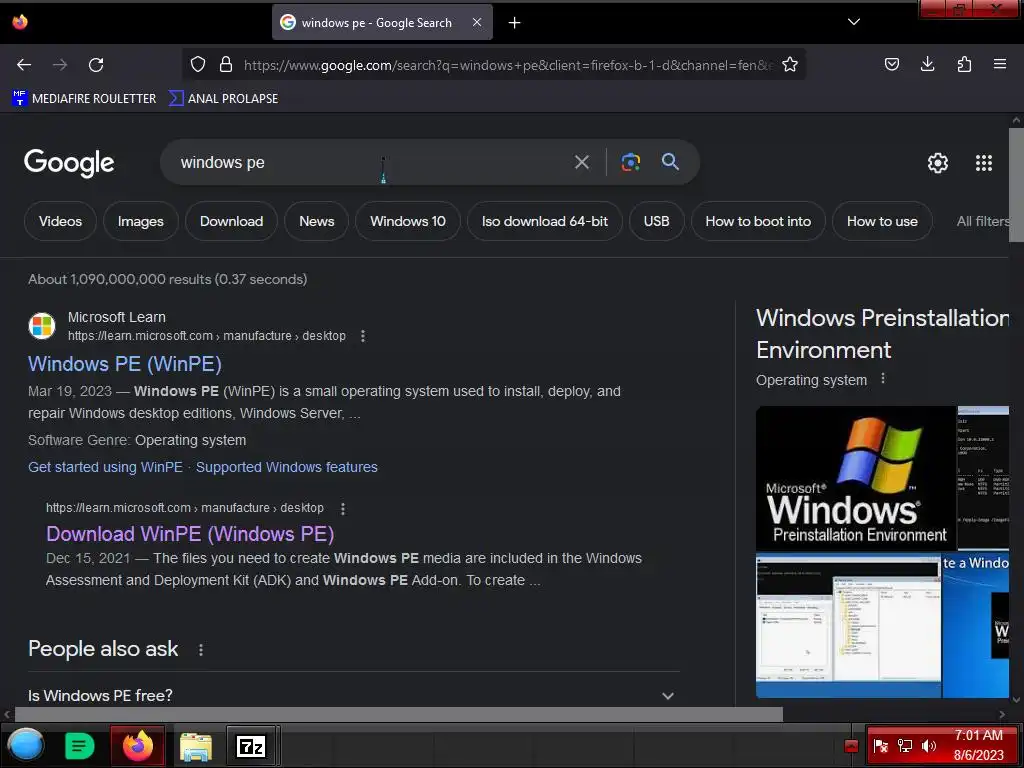This screenshot has width=1024, height=768.
Task: Open knowledge panel options next to Operating system
Action: [883, 379]
